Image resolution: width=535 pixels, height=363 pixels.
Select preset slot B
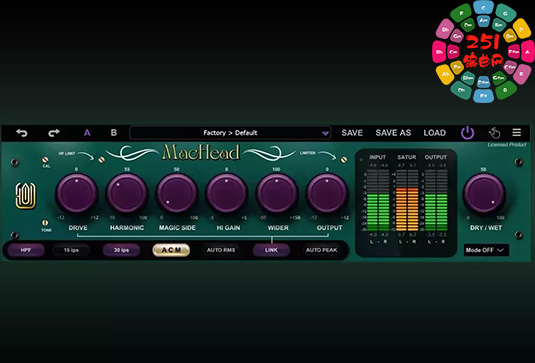coord(114,133)
